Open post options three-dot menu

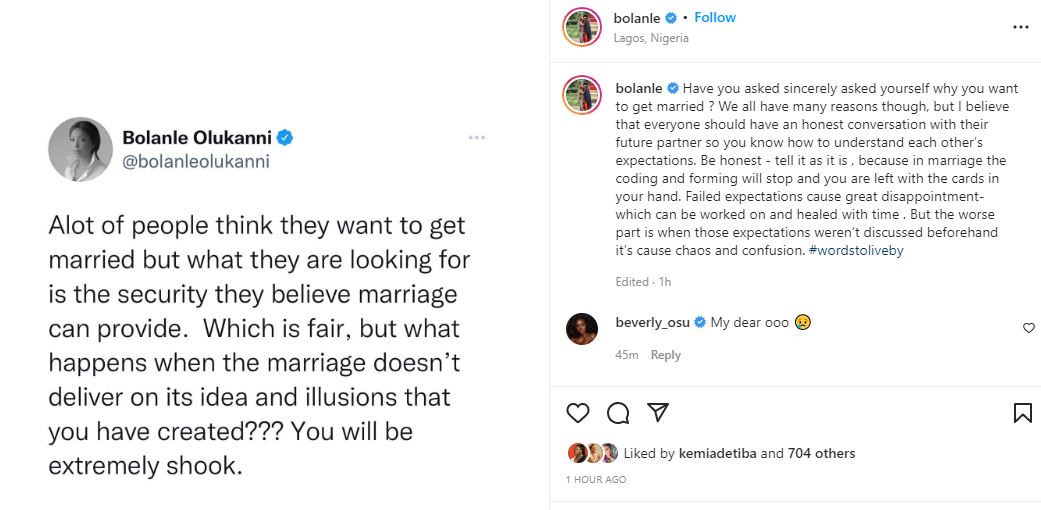coord(1020,27)
